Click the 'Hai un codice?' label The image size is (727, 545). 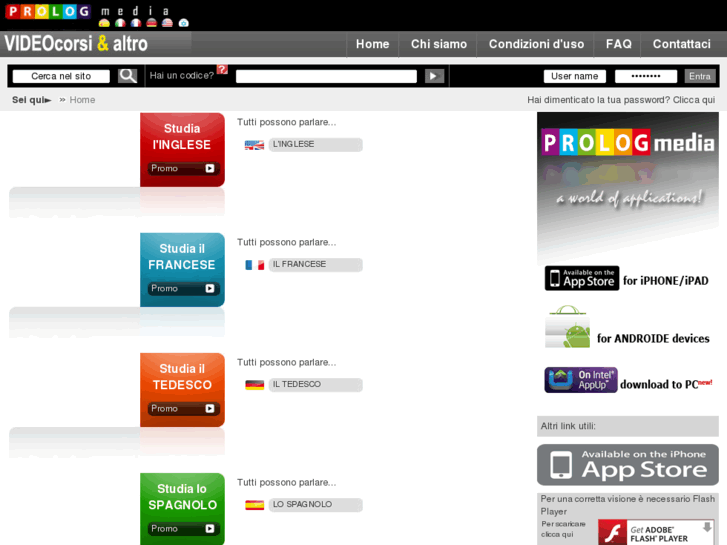point(182,76)
